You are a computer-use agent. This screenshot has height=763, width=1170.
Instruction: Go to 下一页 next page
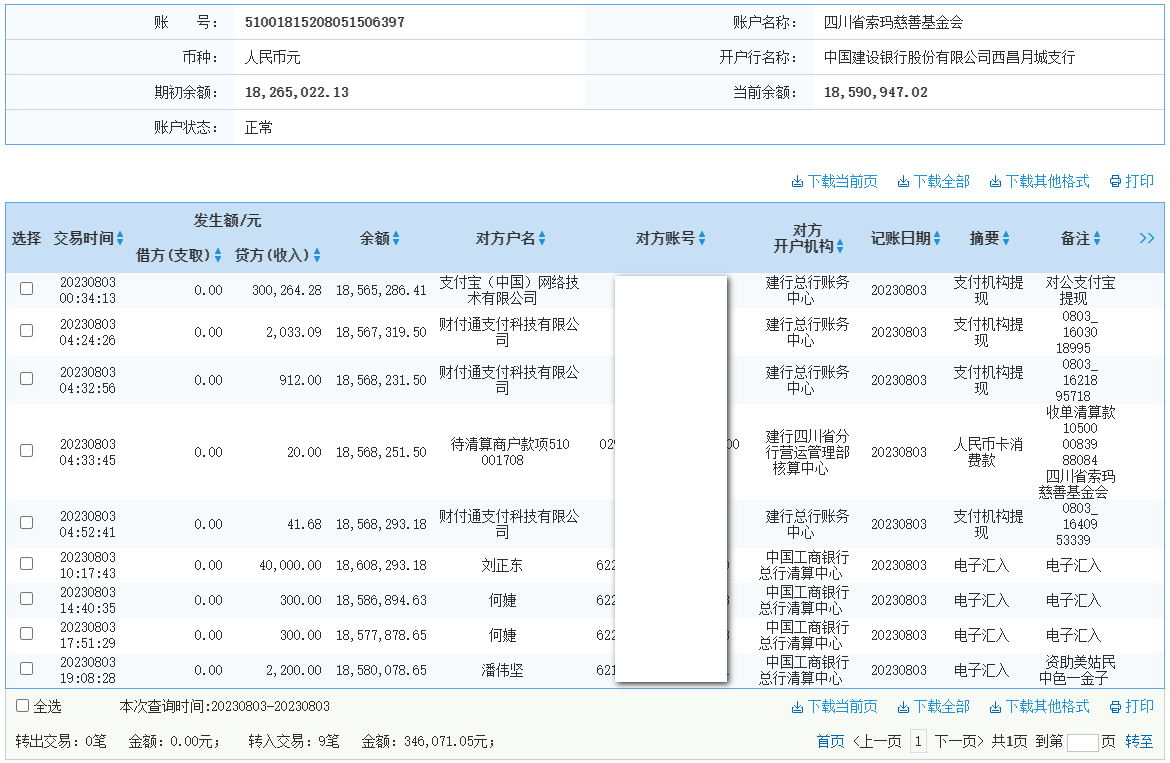[959, 741]
